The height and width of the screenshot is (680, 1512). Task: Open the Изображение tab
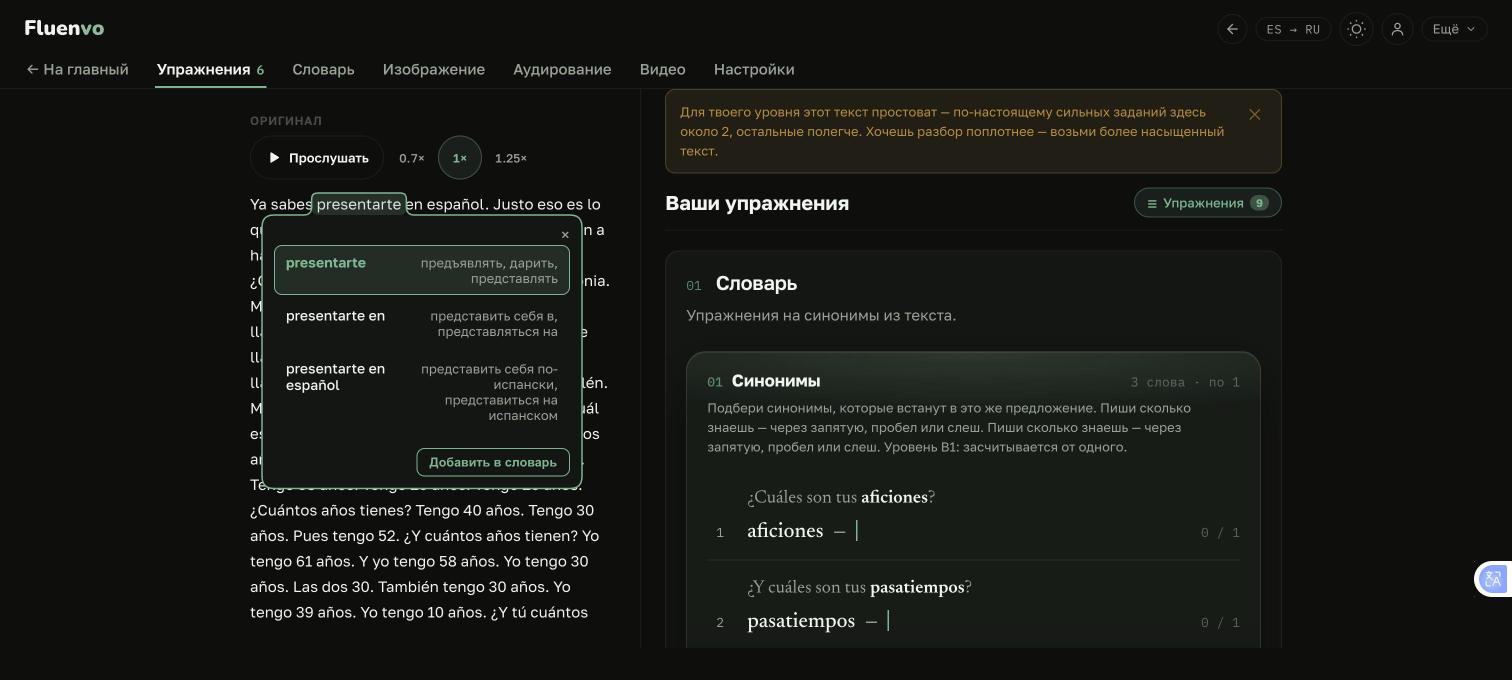433,69
